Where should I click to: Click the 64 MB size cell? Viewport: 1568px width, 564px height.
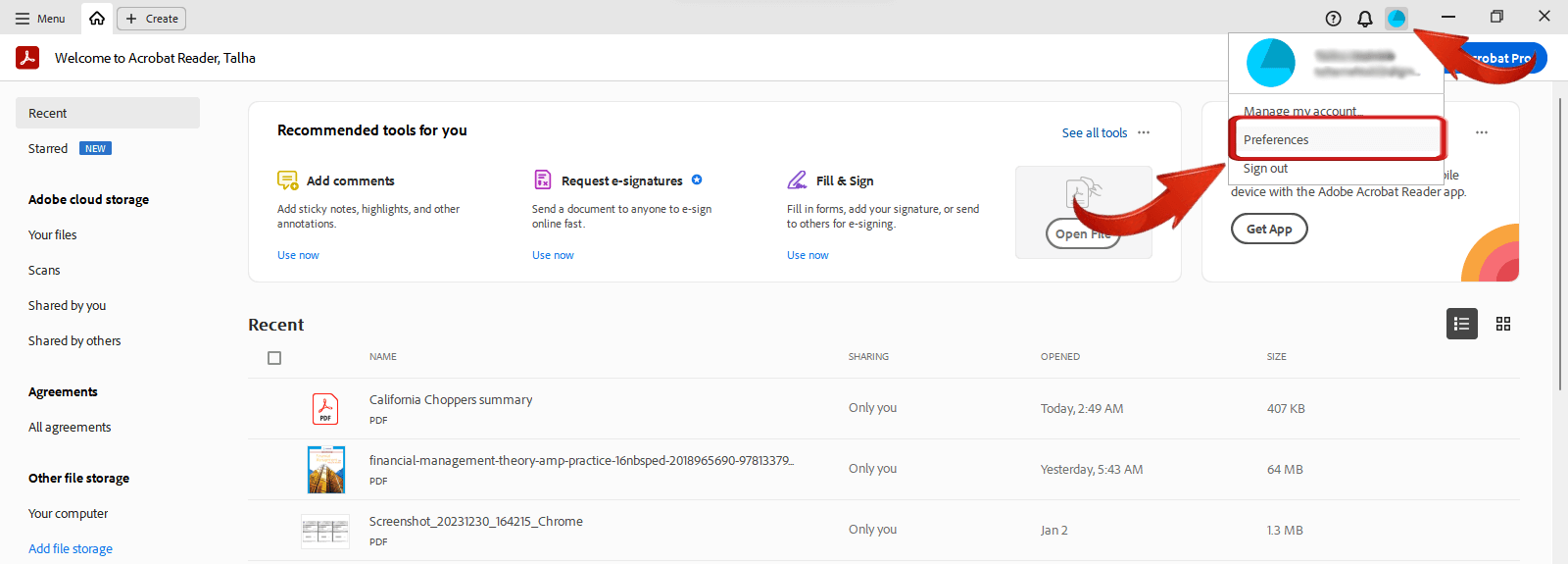[x=1285, y=469]
